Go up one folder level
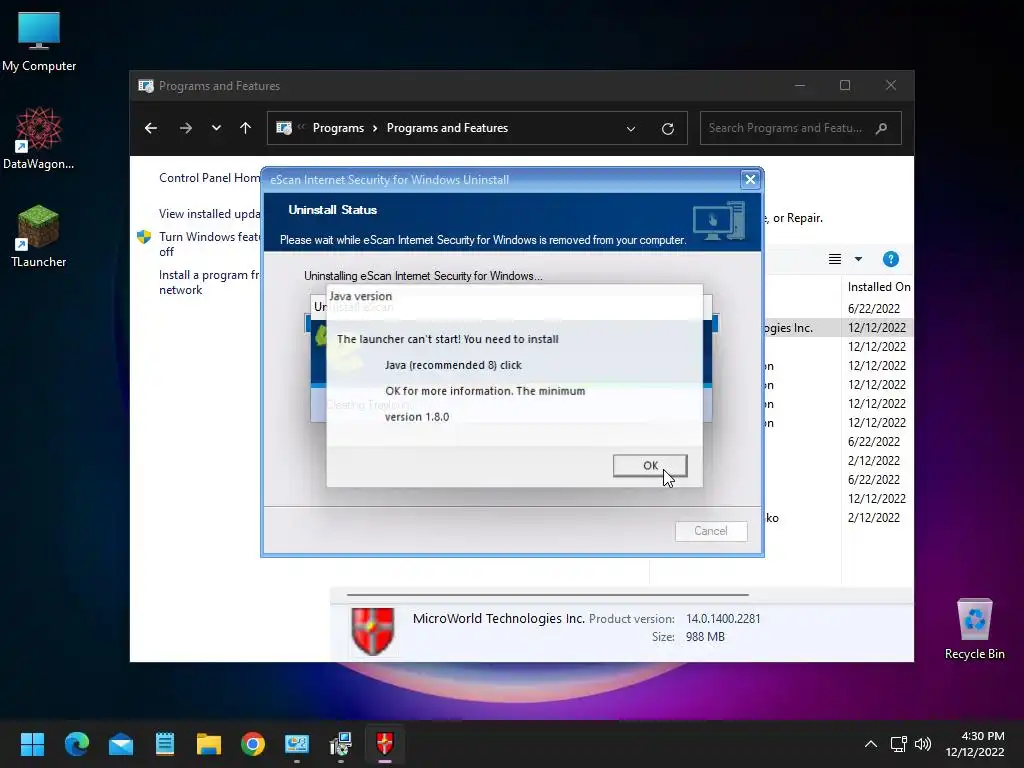The height and width of the screenshot is (768, 1024). click(245, 128)
